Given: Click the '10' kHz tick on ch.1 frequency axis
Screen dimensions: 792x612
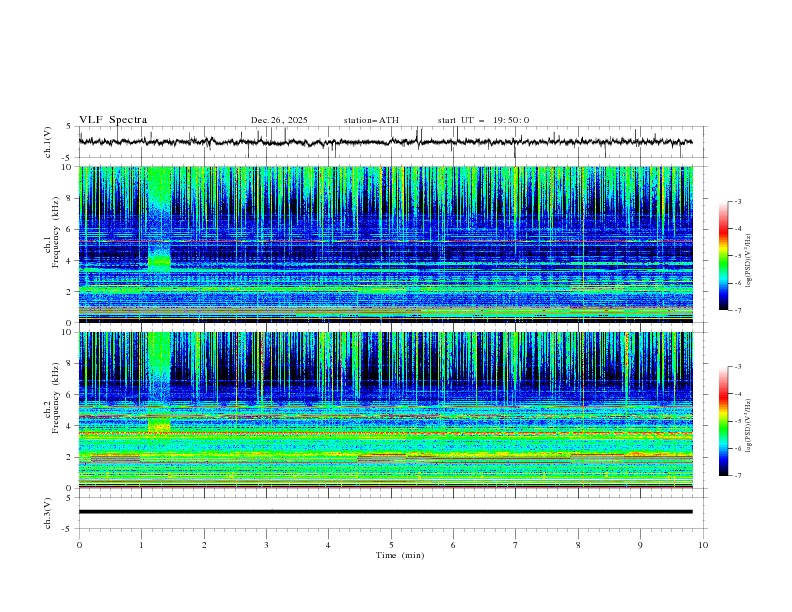Looking at the screenshot, I should tap(68, 167).
